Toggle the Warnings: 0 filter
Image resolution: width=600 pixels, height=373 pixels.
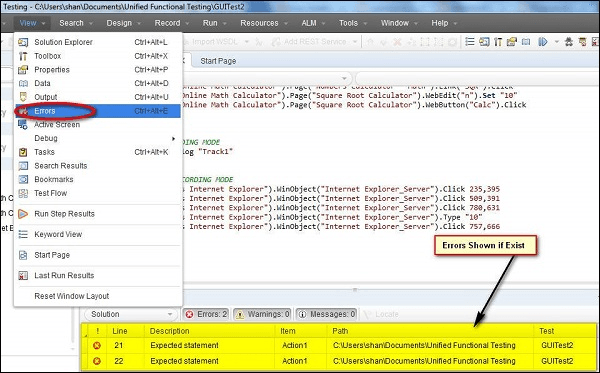tap(262, 314)
